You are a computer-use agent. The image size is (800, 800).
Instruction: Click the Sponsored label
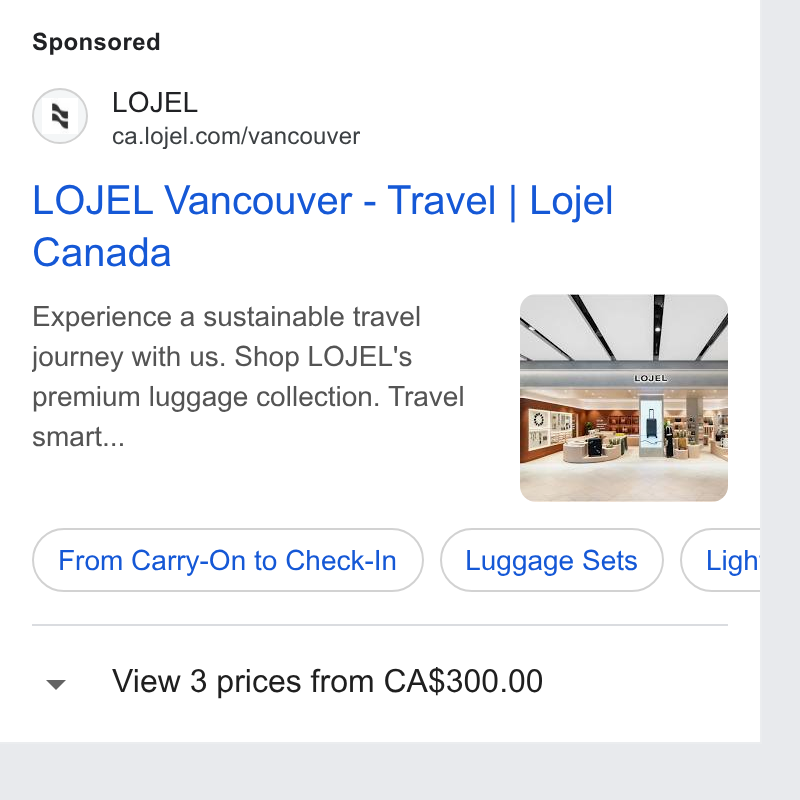pyautogui.click(x=96, y=42)
